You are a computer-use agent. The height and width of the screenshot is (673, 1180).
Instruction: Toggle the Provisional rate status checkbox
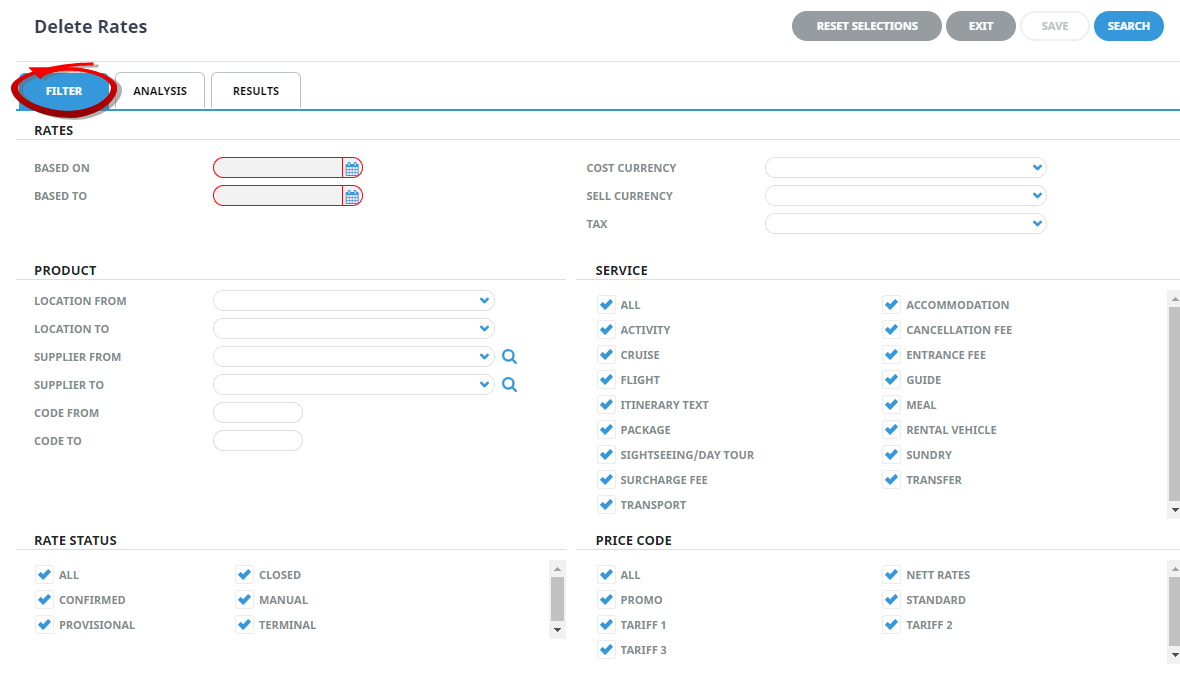44,625
